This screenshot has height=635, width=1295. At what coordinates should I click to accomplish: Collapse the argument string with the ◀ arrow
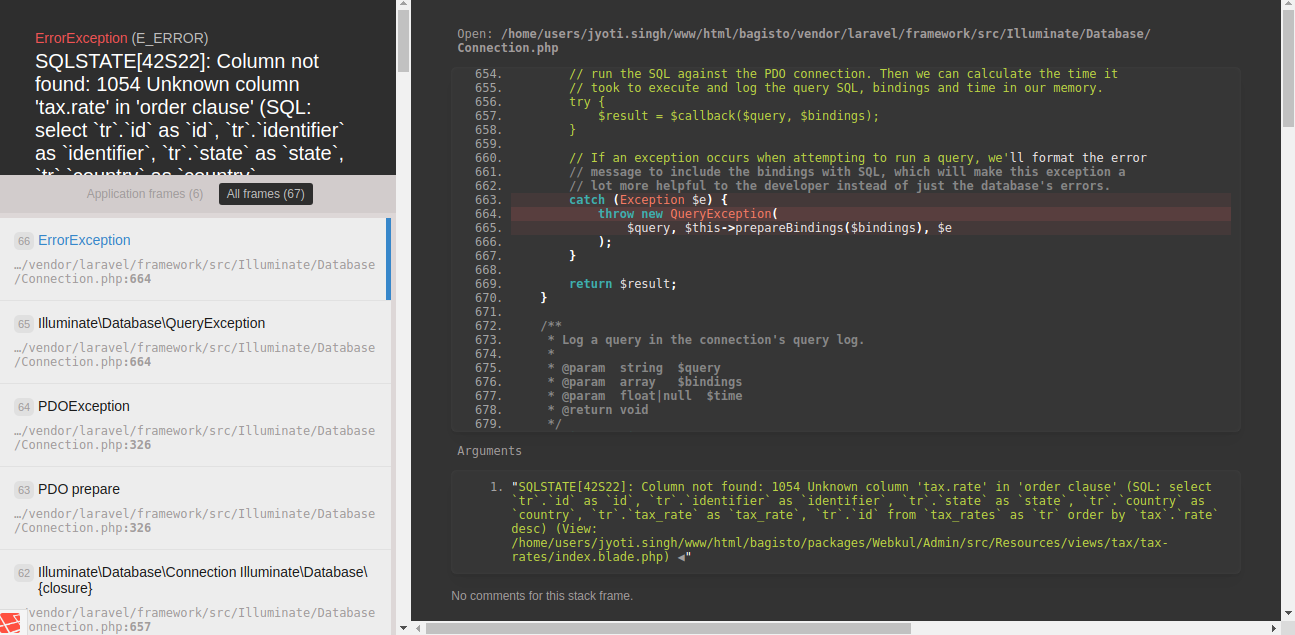(681, 557)
